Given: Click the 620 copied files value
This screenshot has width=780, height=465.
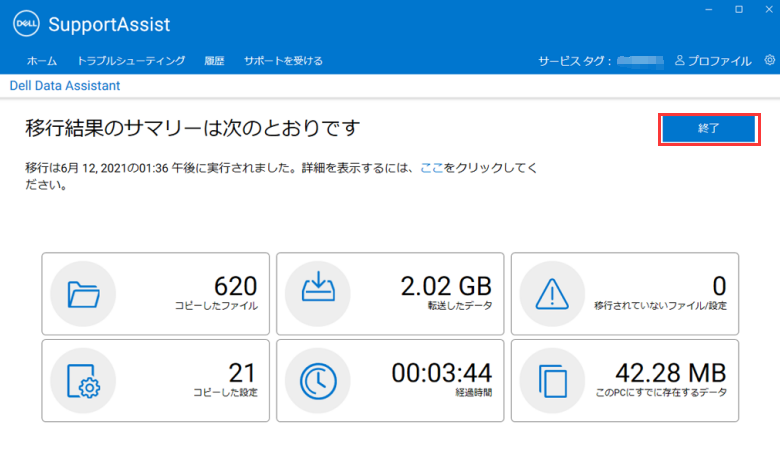Looking at the screenshot, I should [x=235, y=286].
